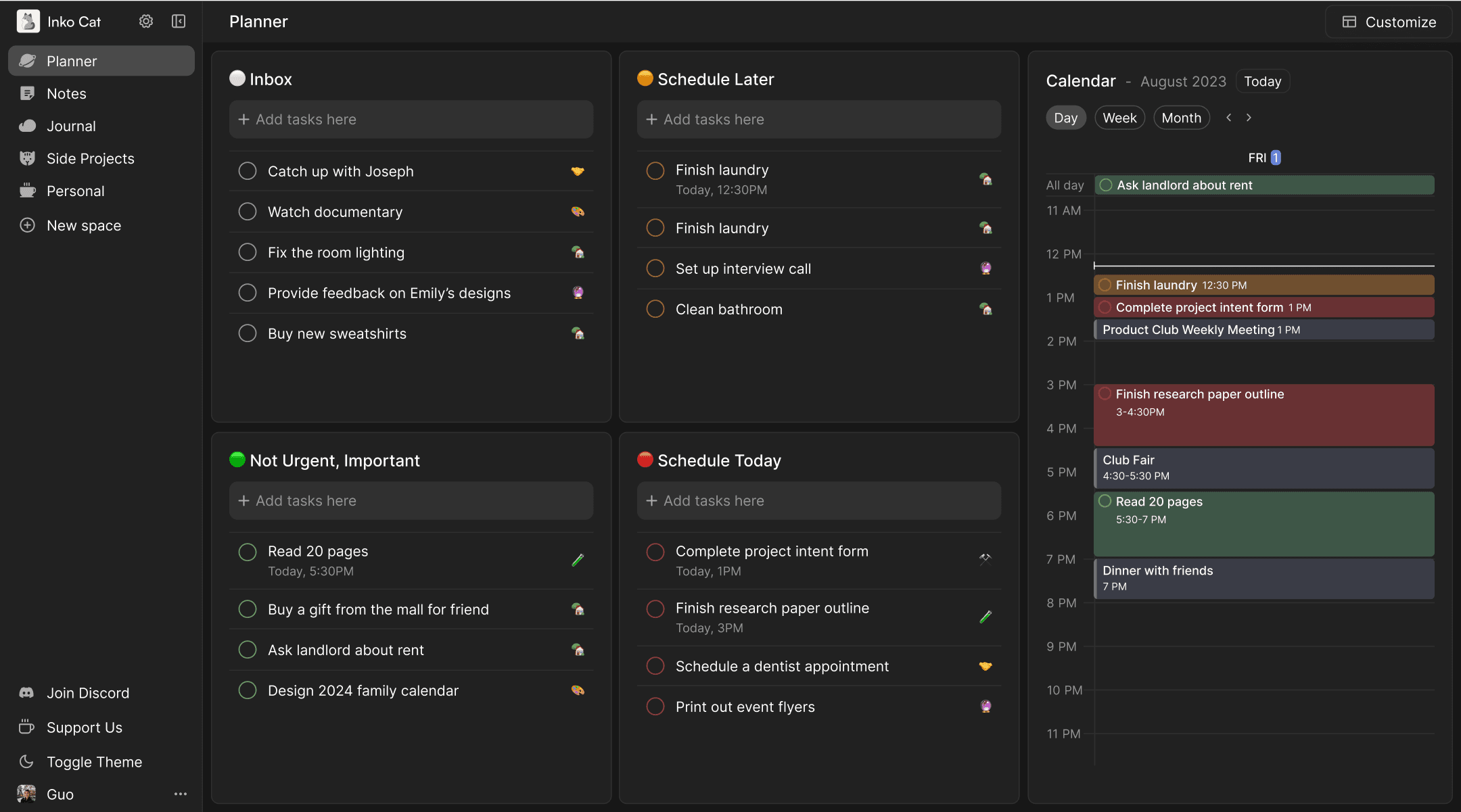Complete Schedule a dentist appointment checkbox
Viewport: 1461px width, 812px height.
[x=655, y=666]
